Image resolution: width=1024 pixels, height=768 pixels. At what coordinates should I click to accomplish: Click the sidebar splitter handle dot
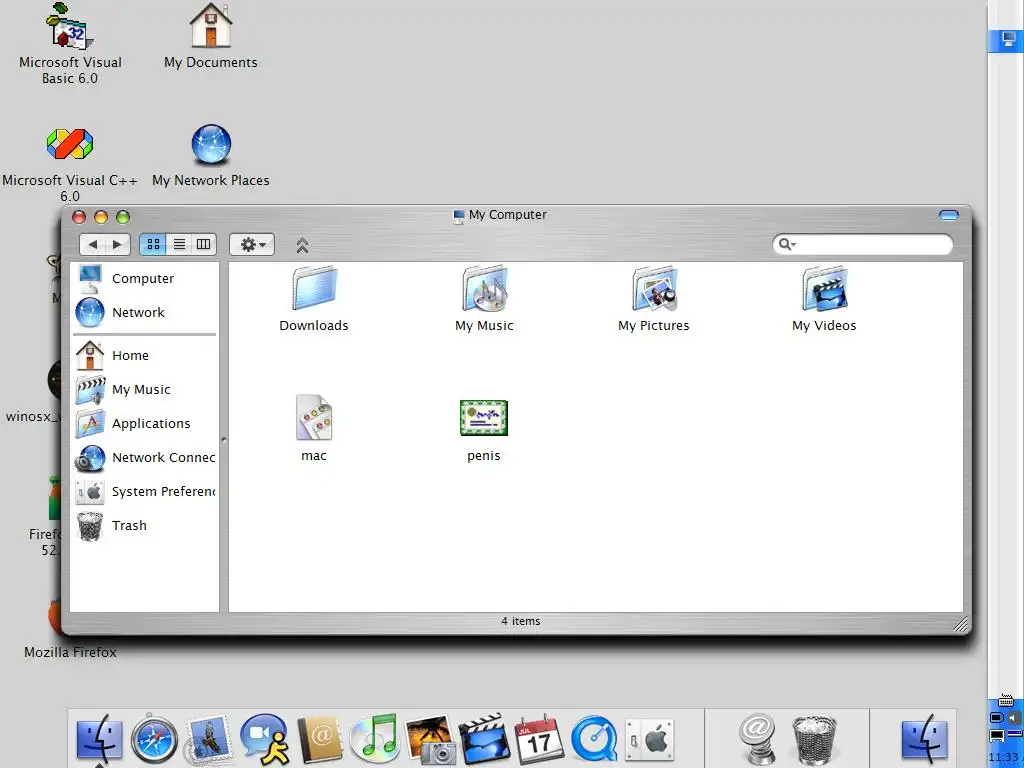pyautogui.click(x=224, y=440)
